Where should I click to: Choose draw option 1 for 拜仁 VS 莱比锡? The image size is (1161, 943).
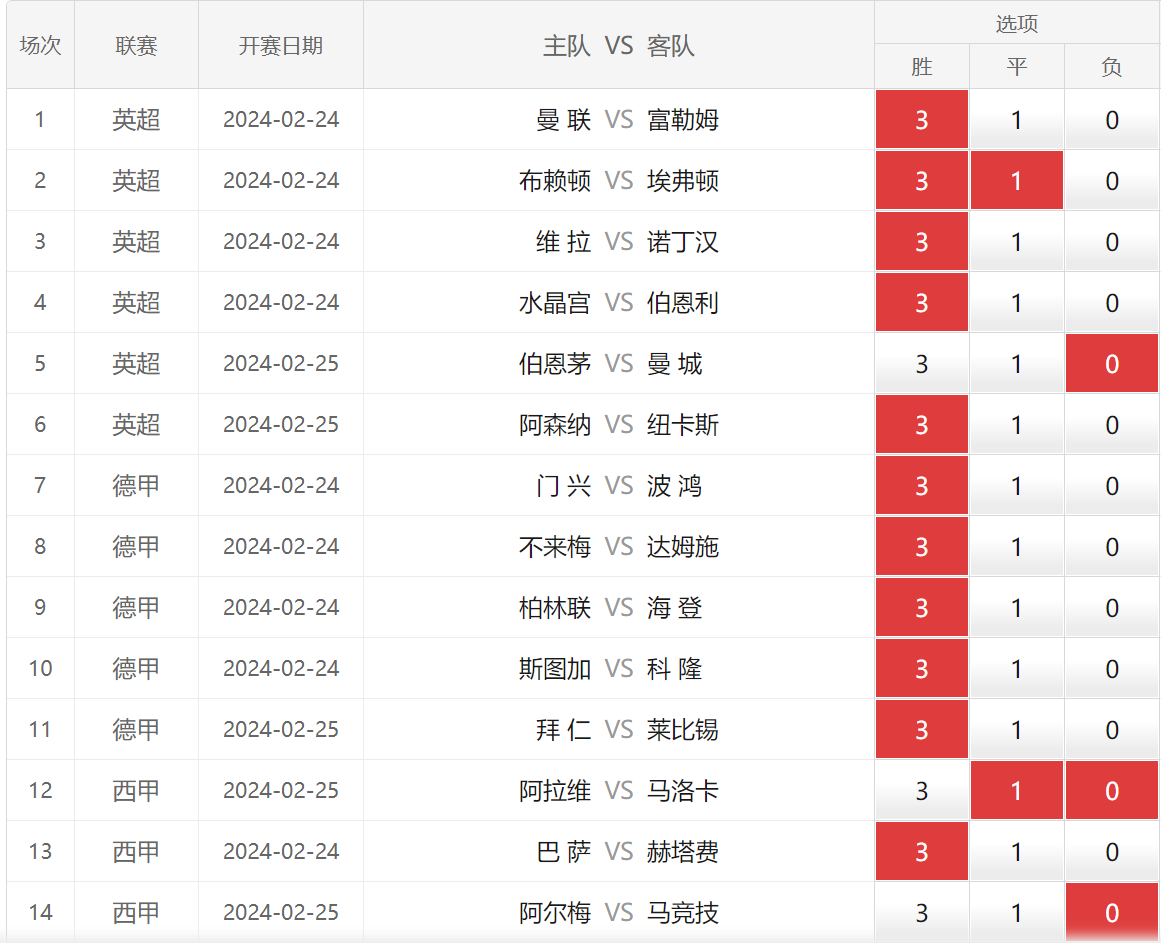pos(1017,729)
